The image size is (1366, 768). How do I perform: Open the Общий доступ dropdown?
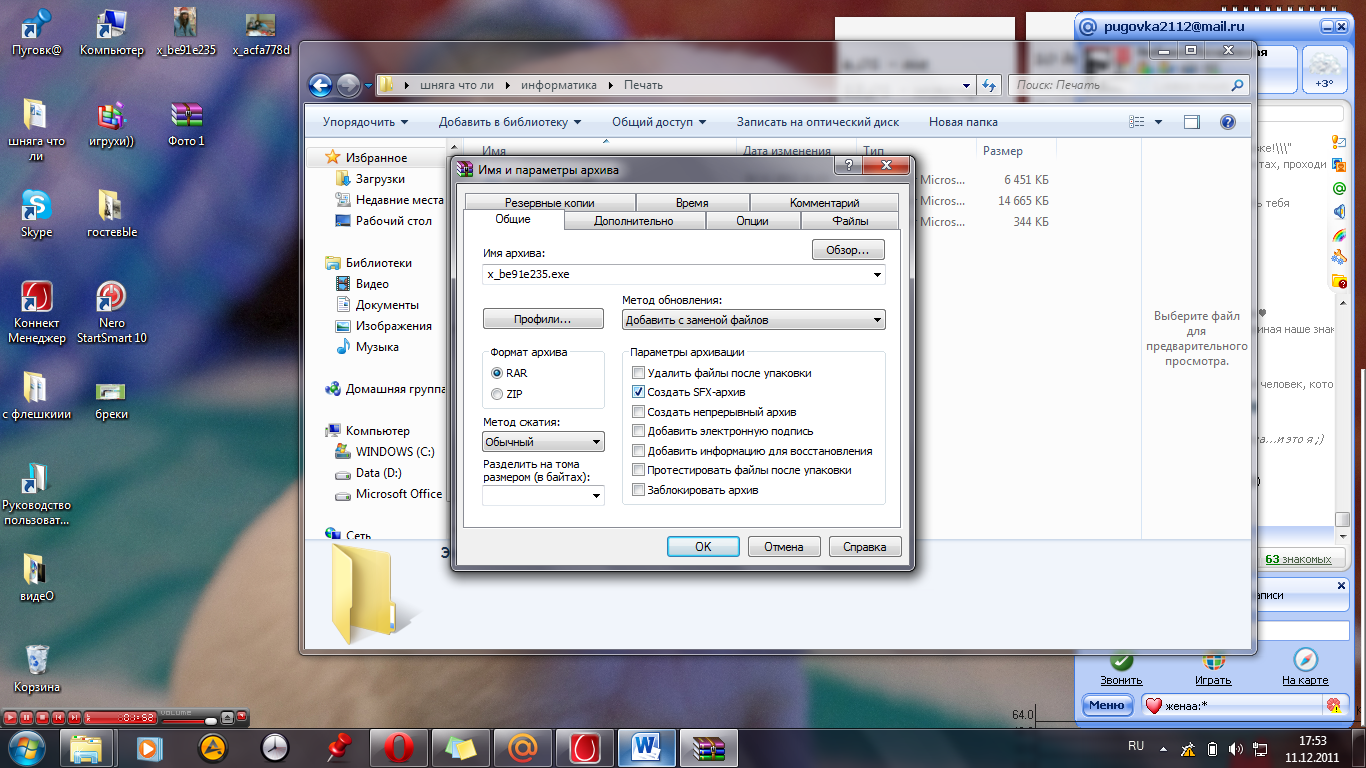(x=659, y=122)
